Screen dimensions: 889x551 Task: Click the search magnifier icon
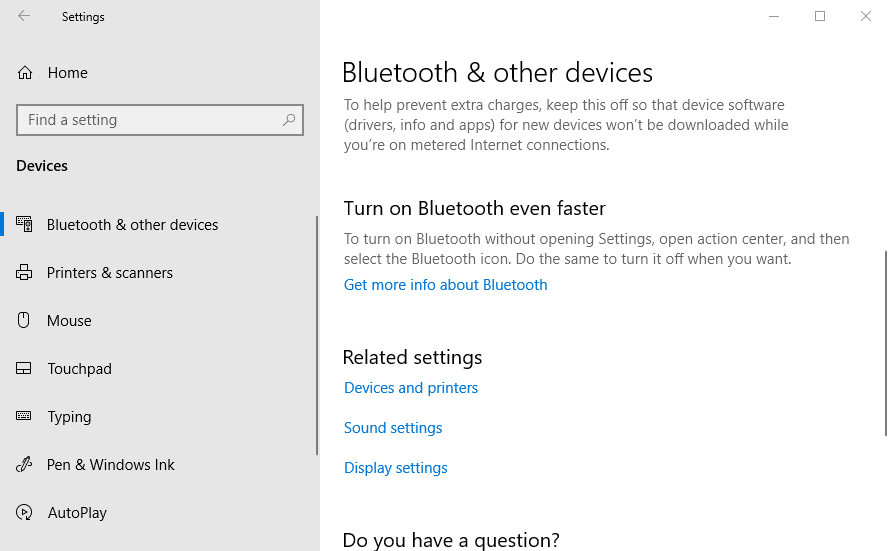click(x=289, y=120)
